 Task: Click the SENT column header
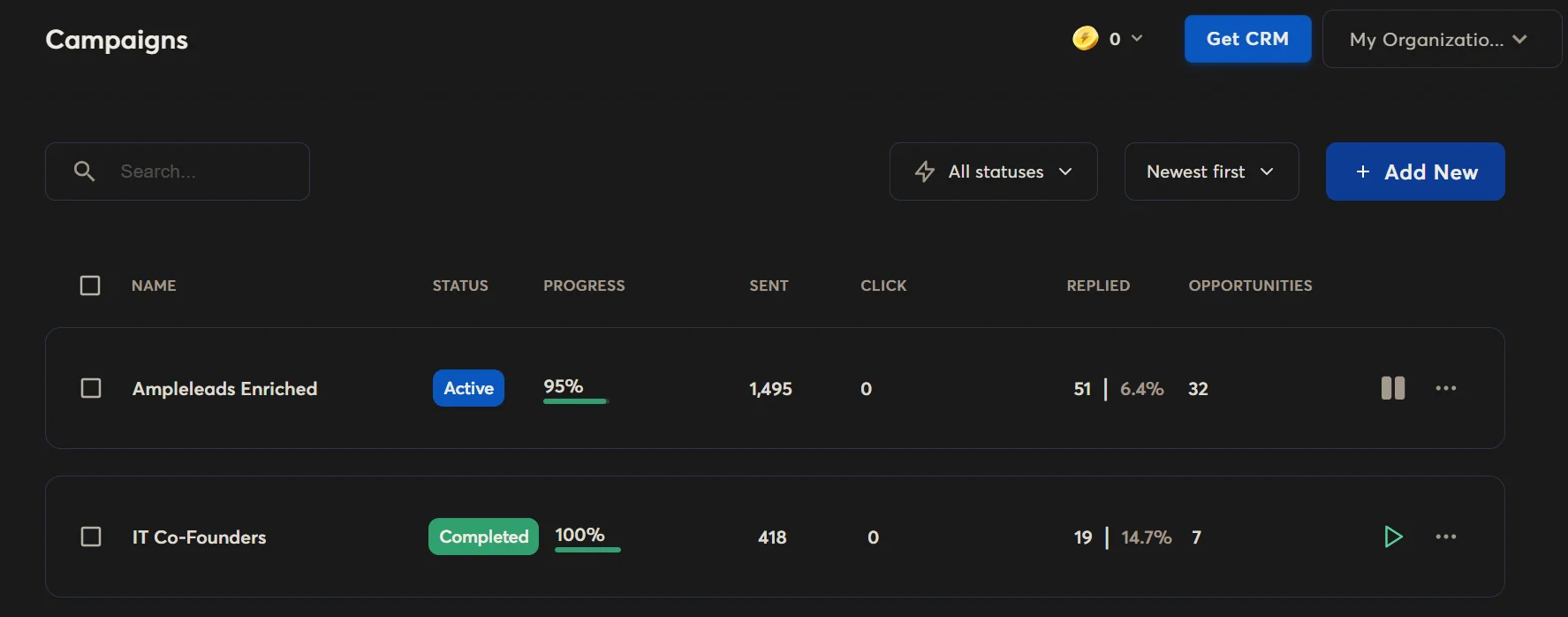click(x=769, y=286)
